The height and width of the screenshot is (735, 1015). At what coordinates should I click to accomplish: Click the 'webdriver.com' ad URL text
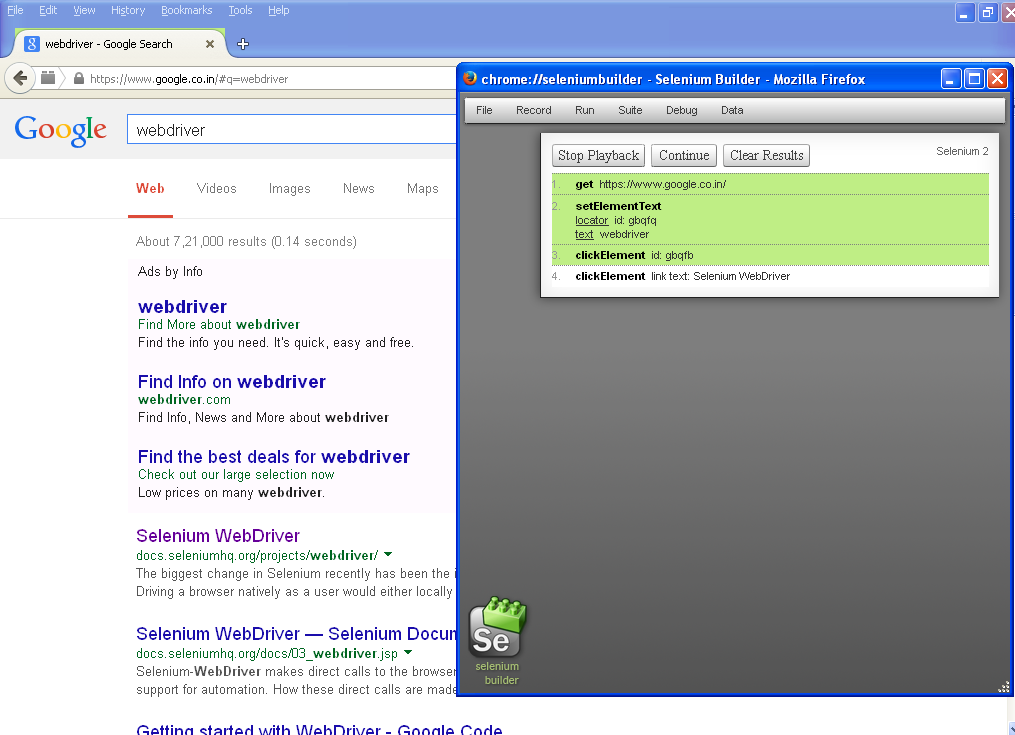click(x=184, y=400)
